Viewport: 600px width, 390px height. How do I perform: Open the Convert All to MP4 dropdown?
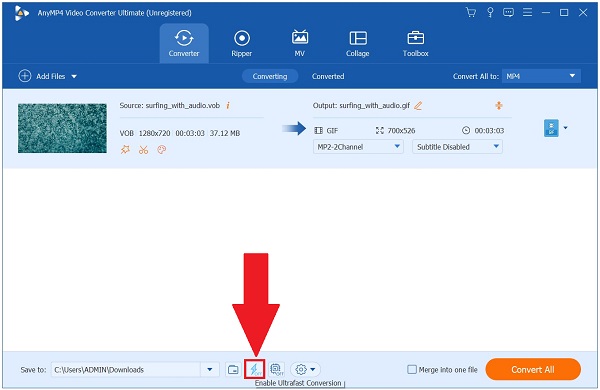point(541,76)
